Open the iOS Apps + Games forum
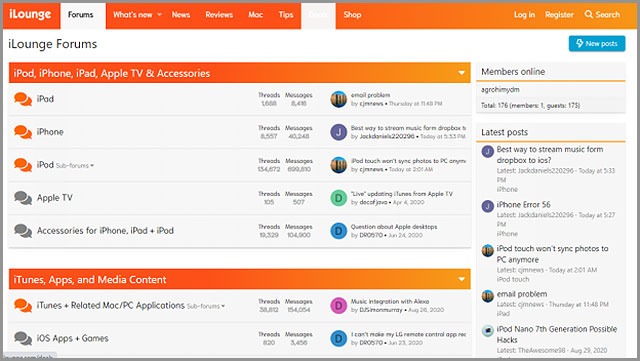The width and height of the screenshot is (640, 361). pos(72,338)
